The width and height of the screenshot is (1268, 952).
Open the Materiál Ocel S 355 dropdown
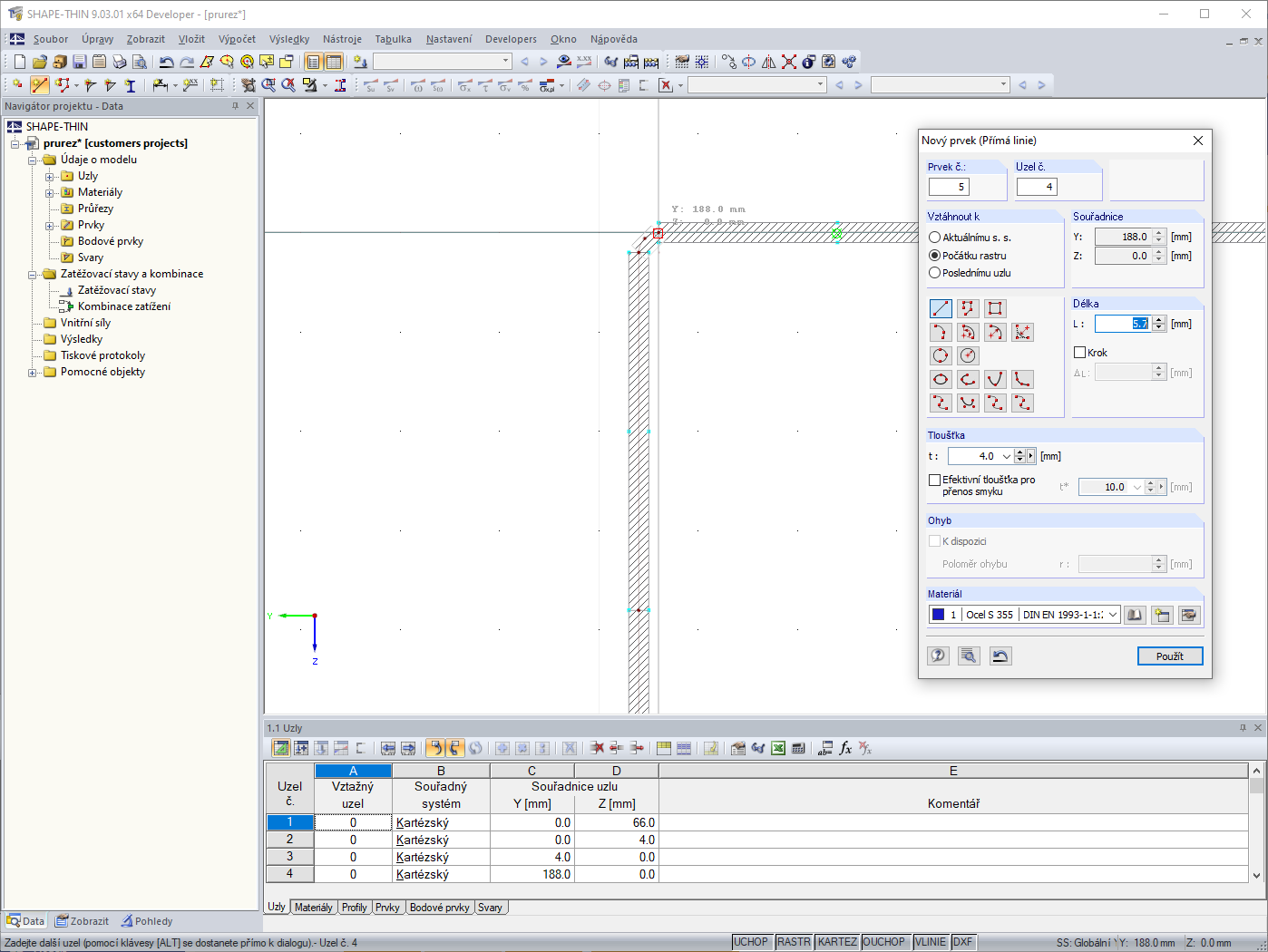coord(1113,615)
